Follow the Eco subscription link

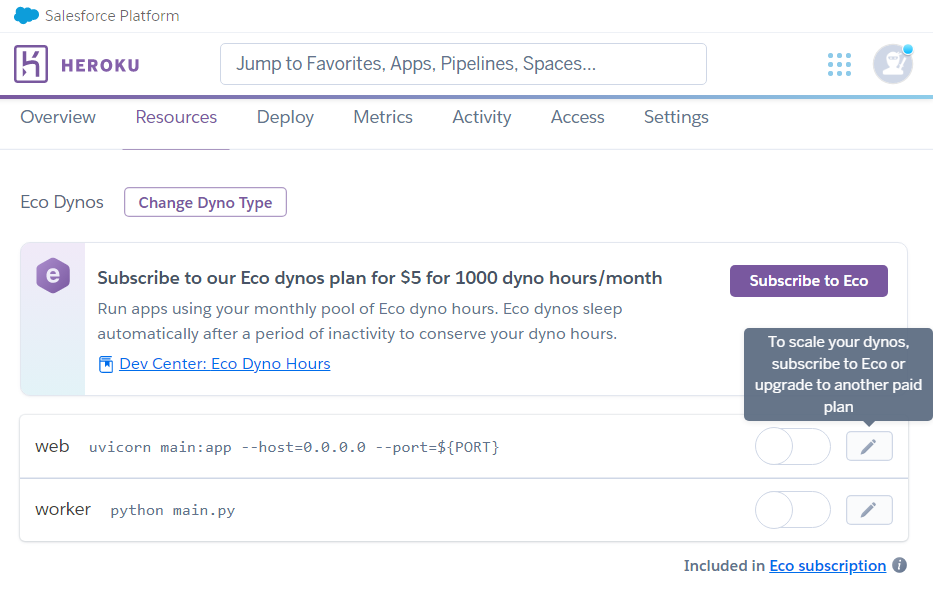point(828,565)
